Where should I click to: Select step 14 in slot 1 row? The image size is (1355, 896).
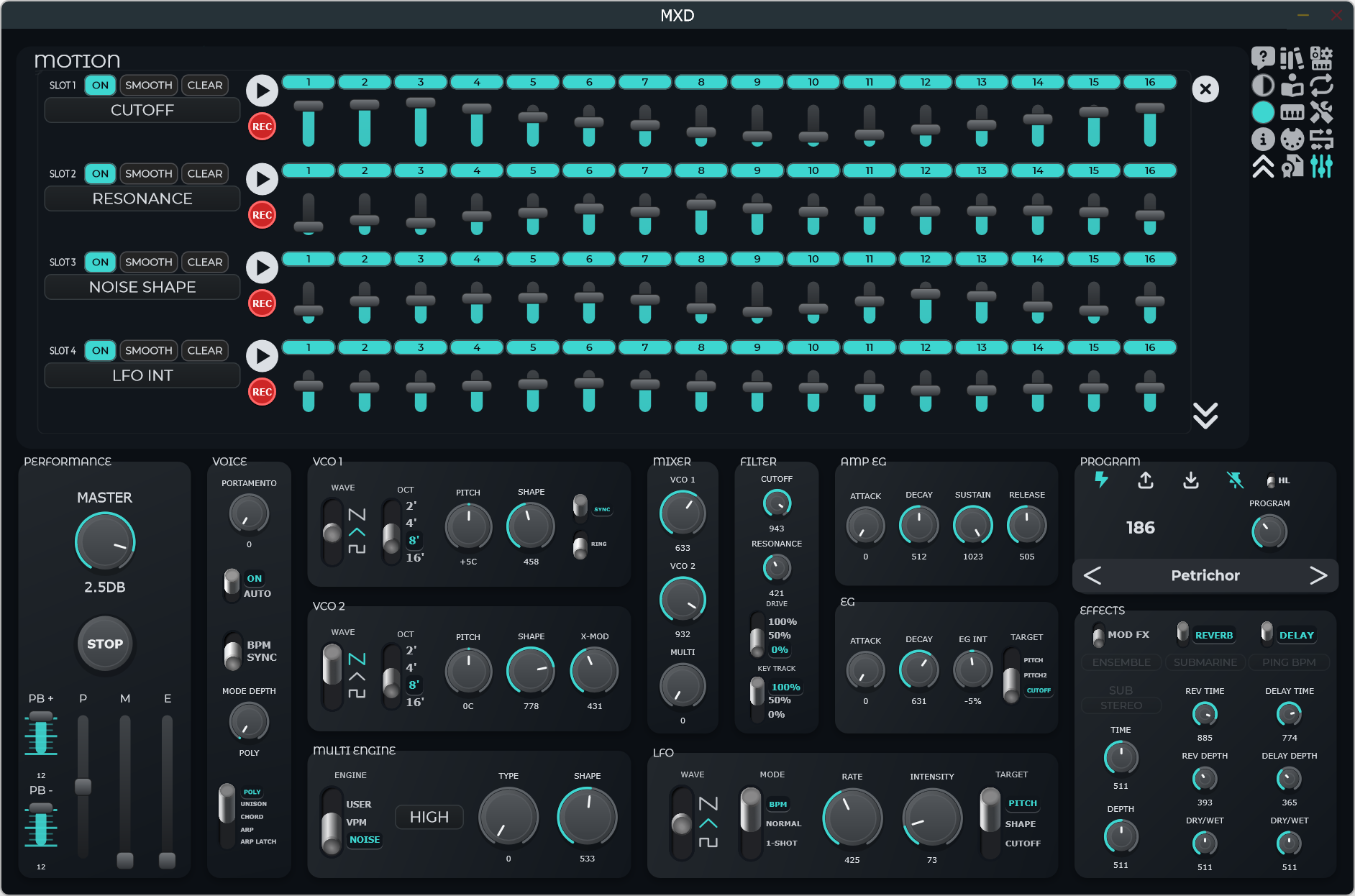(x=1038, y=82)
